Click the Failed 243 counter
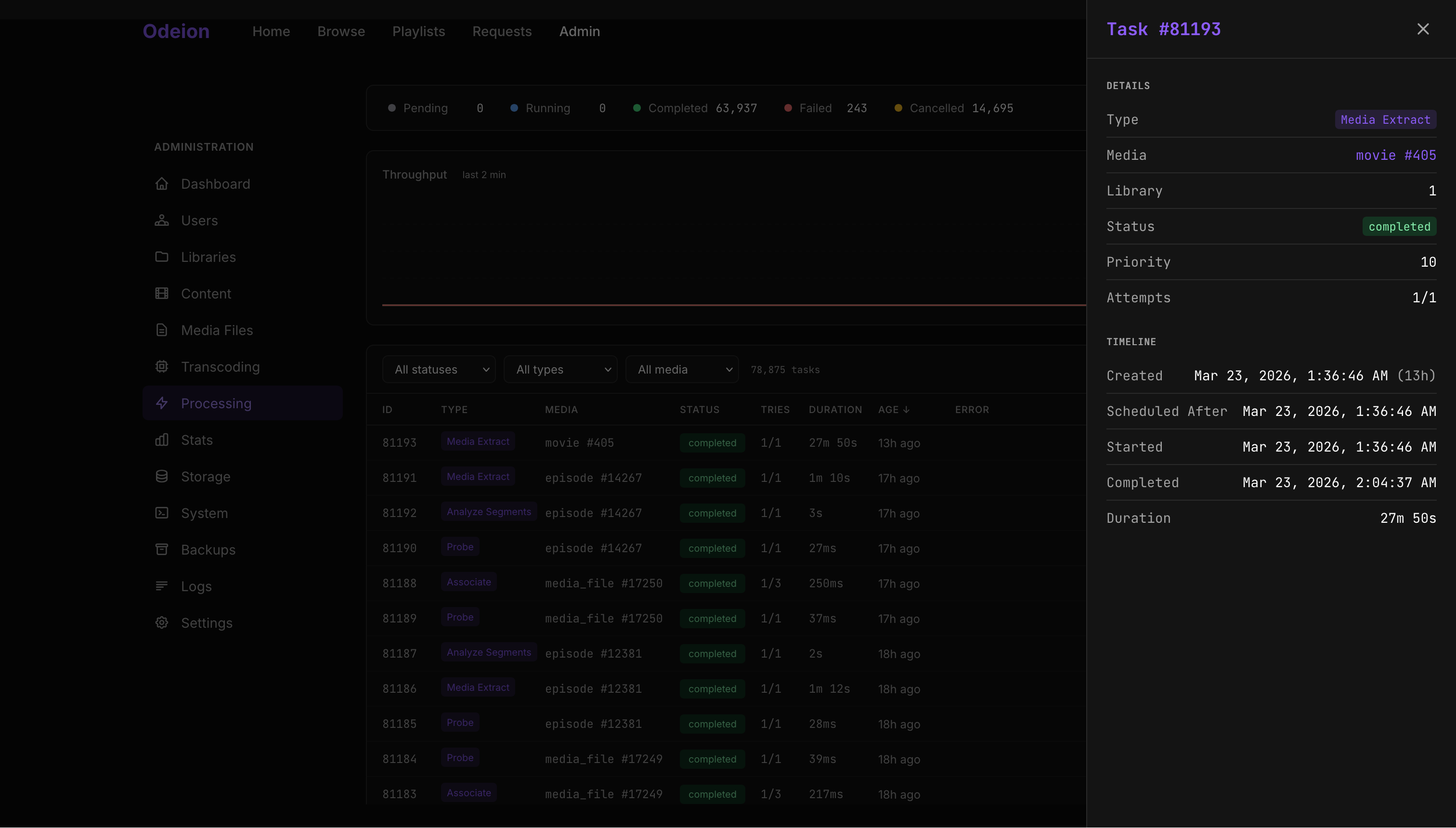Image resolution: width=1456 pixels, height=828 pixels. (x=826, y=108)
